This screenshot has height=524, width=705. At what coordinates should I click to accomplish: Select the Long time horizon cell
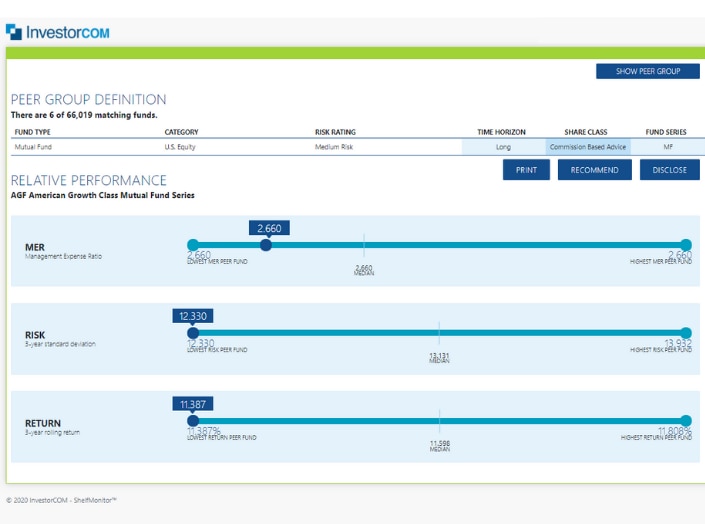pyautogui.click(x=504, y=147)
